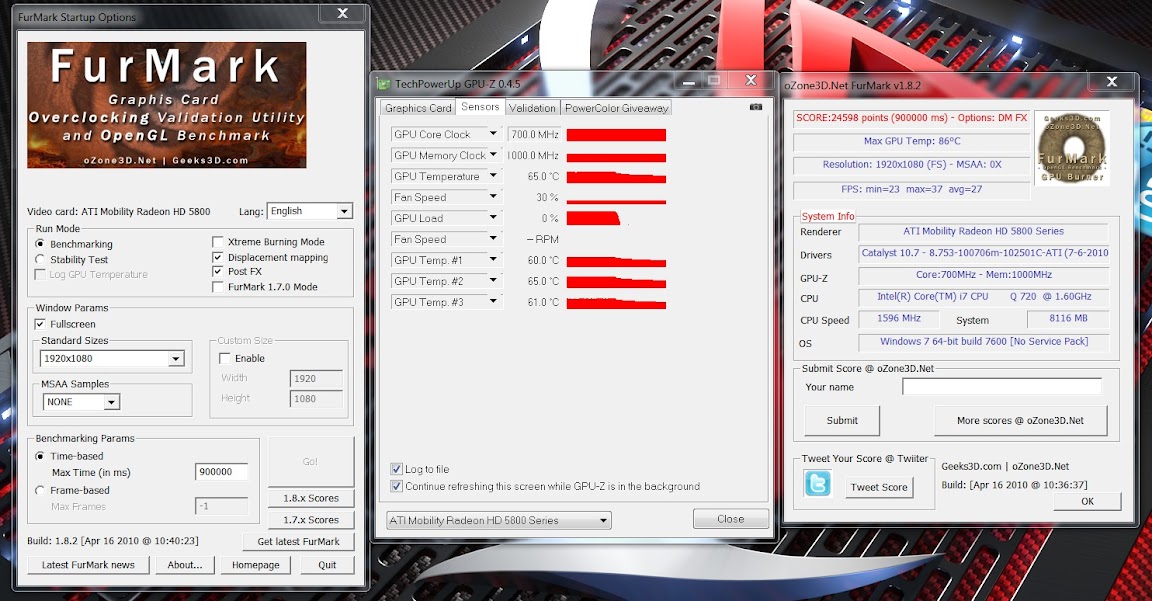Click Get latest FurMark button

(298, 541)
